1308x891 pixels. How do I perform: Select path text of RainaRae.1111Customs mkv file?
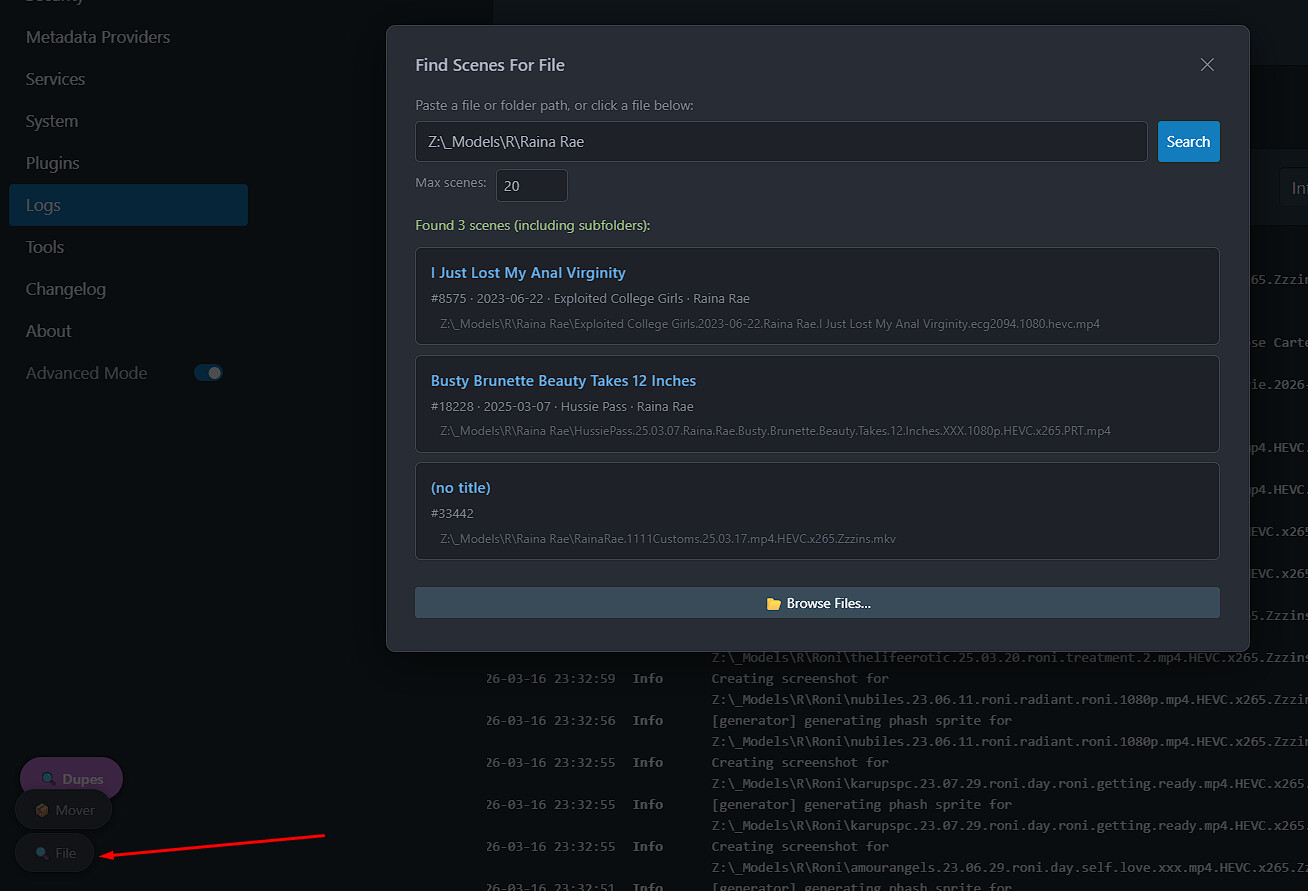point(668,539)
